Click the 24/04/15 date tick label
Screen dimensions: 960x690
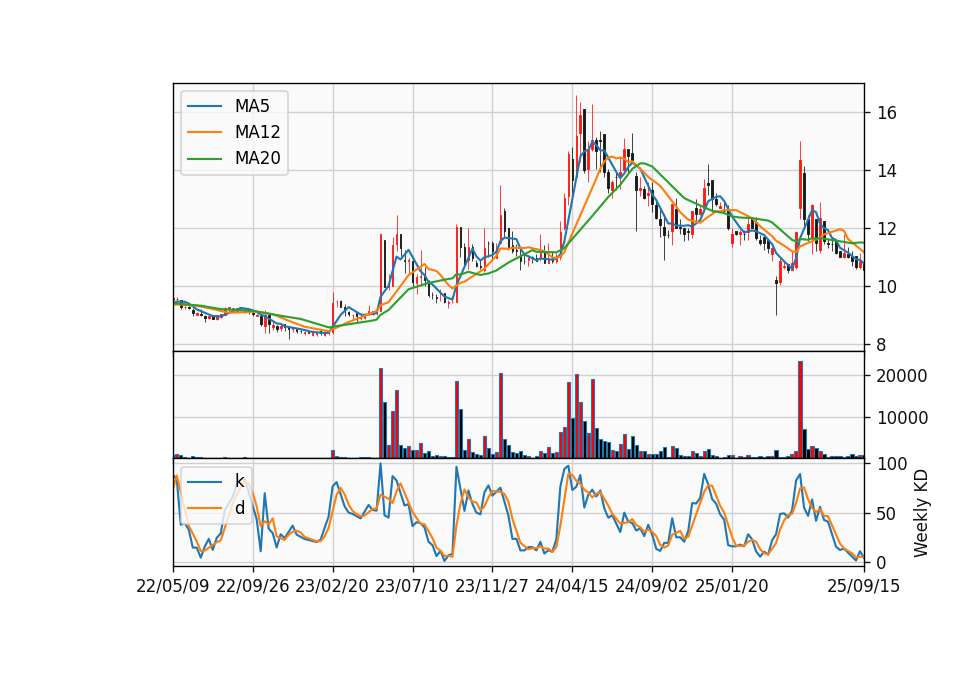coord(572,586)
